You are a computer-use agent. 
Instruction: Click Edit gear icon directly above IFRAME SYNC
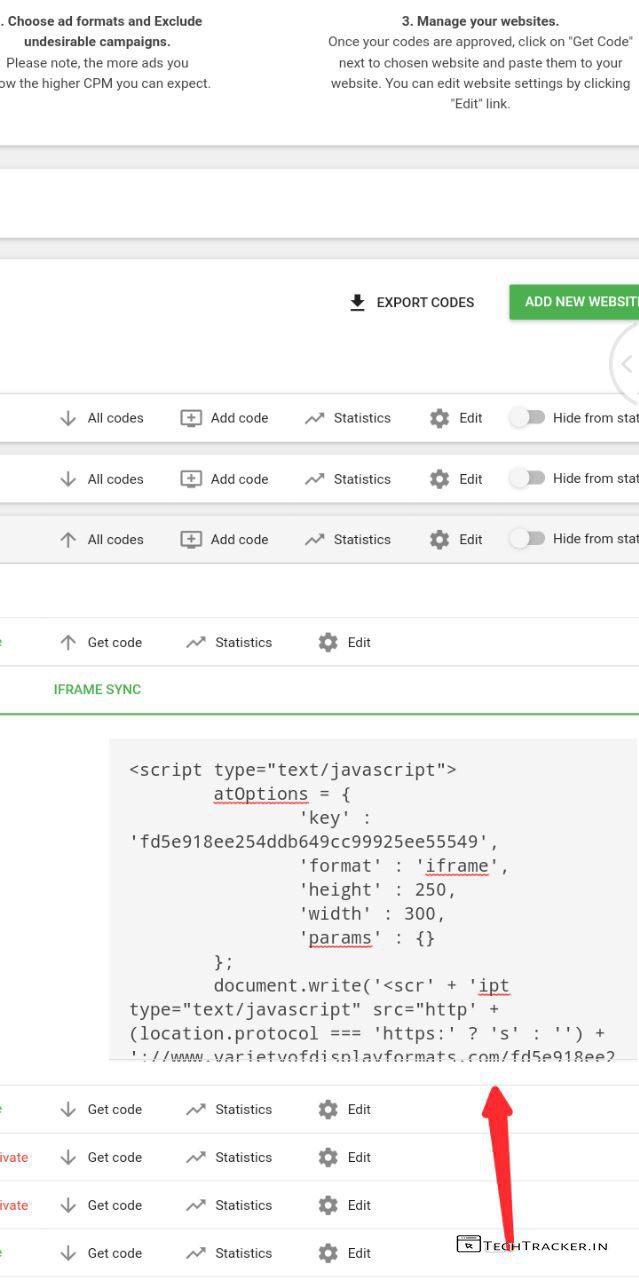coord(328,643)
